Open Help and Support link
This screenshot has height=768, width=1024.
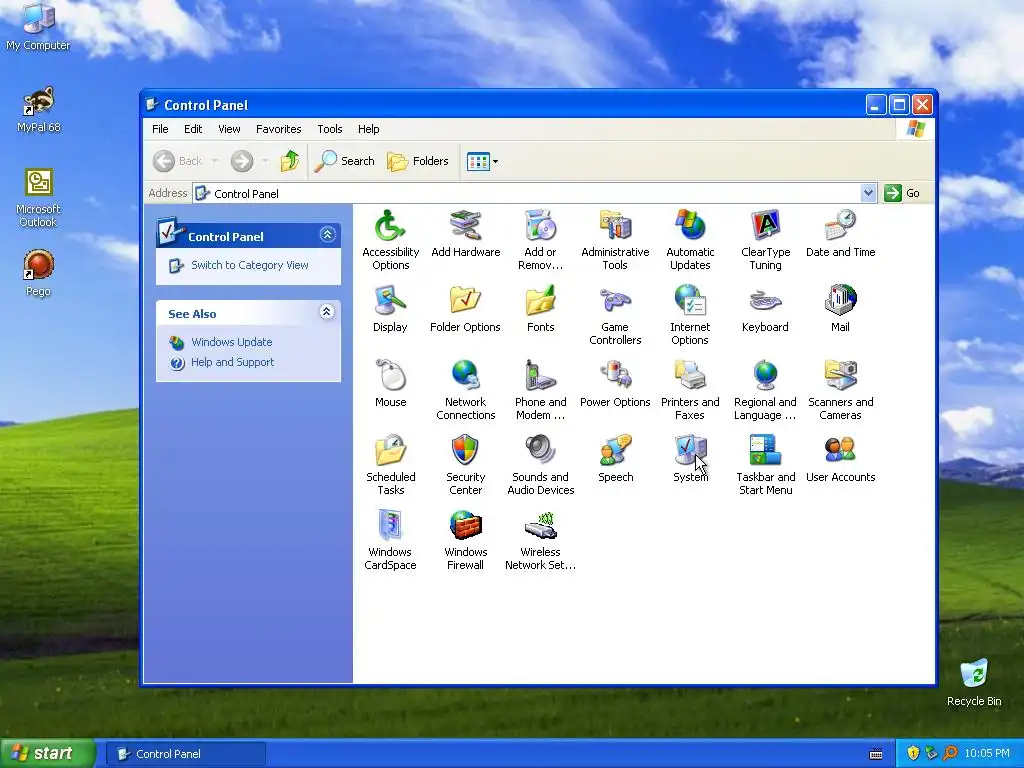[x=232, y=362]
